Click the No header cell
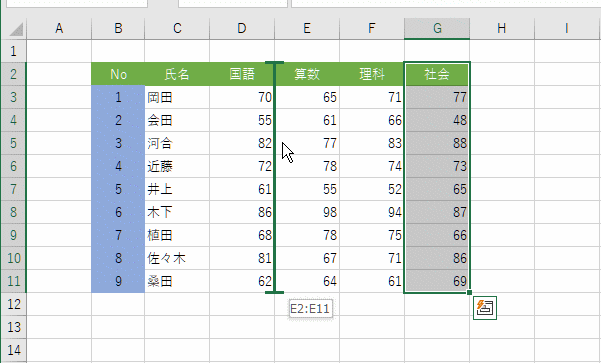The width and height of the screenshot is (601, 363). pos(118,74)
